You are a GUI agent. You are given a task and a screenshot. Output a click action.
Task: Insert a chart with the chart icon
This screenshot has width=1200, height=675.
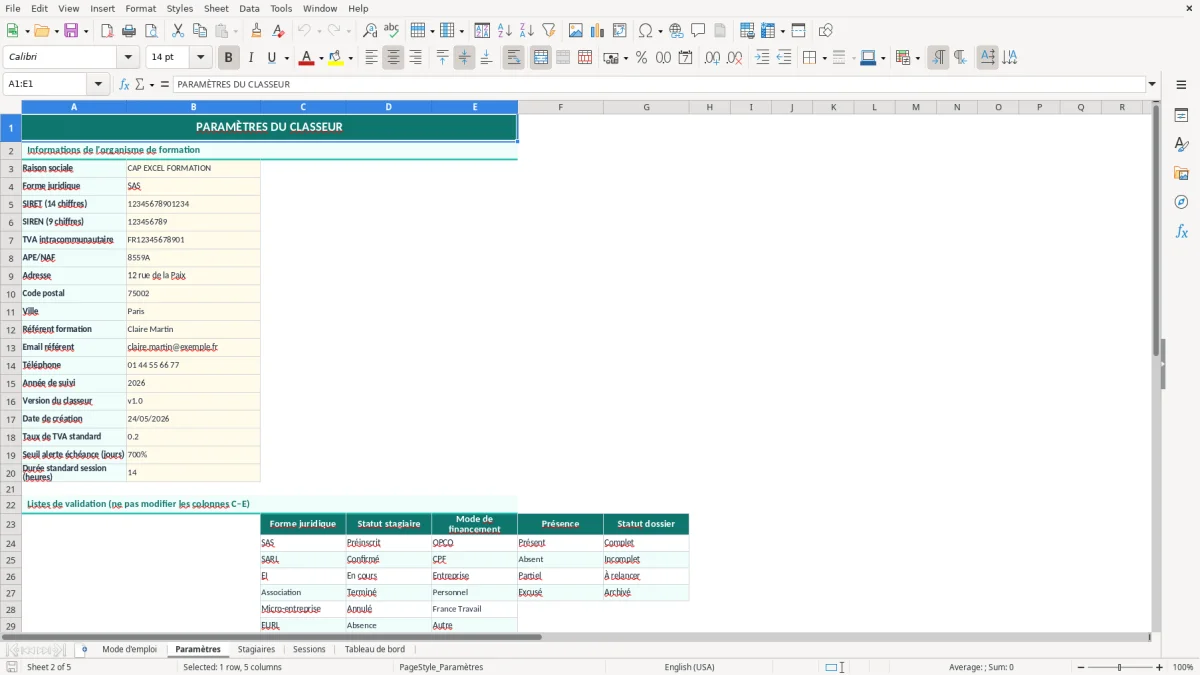598,30
